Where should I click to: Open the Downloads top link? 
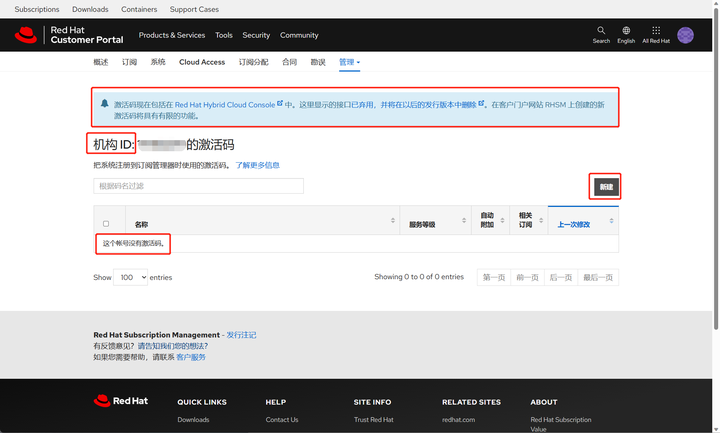click(x=90, y=9)
